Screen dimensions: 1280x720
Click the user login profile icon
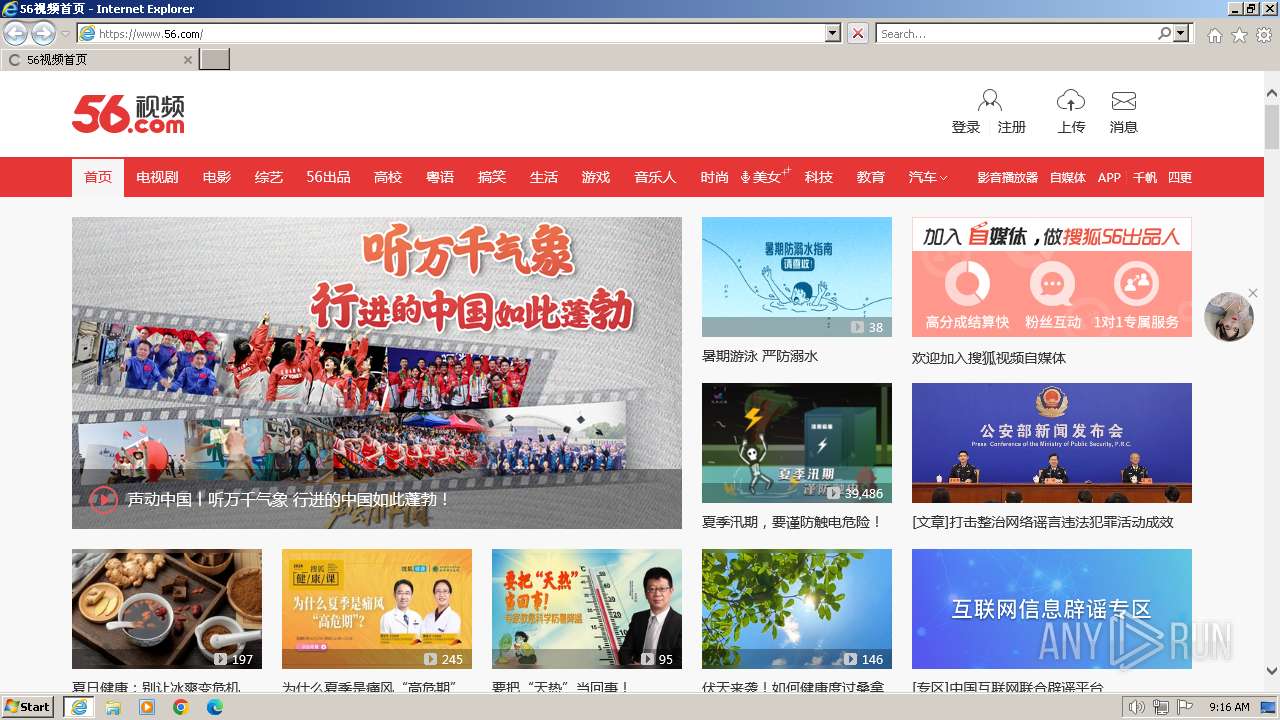pyautogui.click(x=990, y=100)
